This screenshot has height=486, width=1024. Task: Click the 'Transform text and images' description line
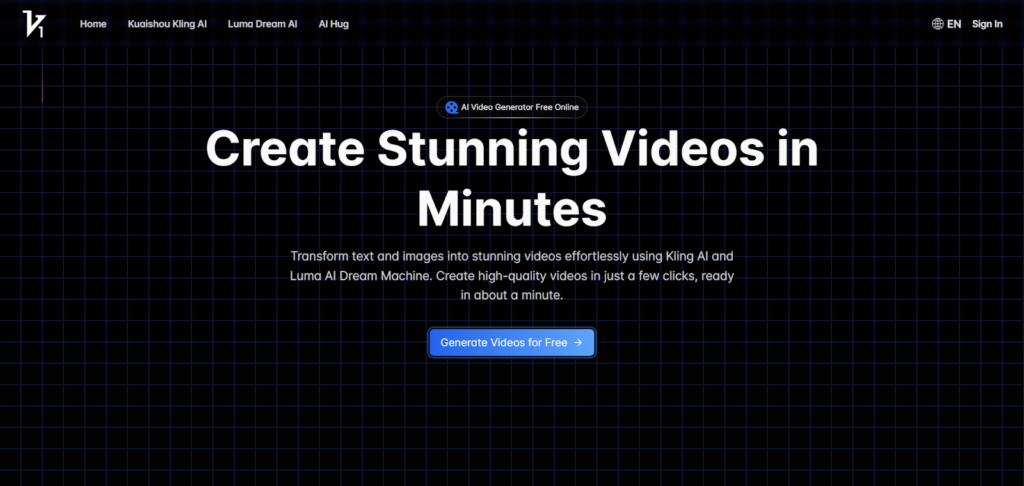point(512,255)
